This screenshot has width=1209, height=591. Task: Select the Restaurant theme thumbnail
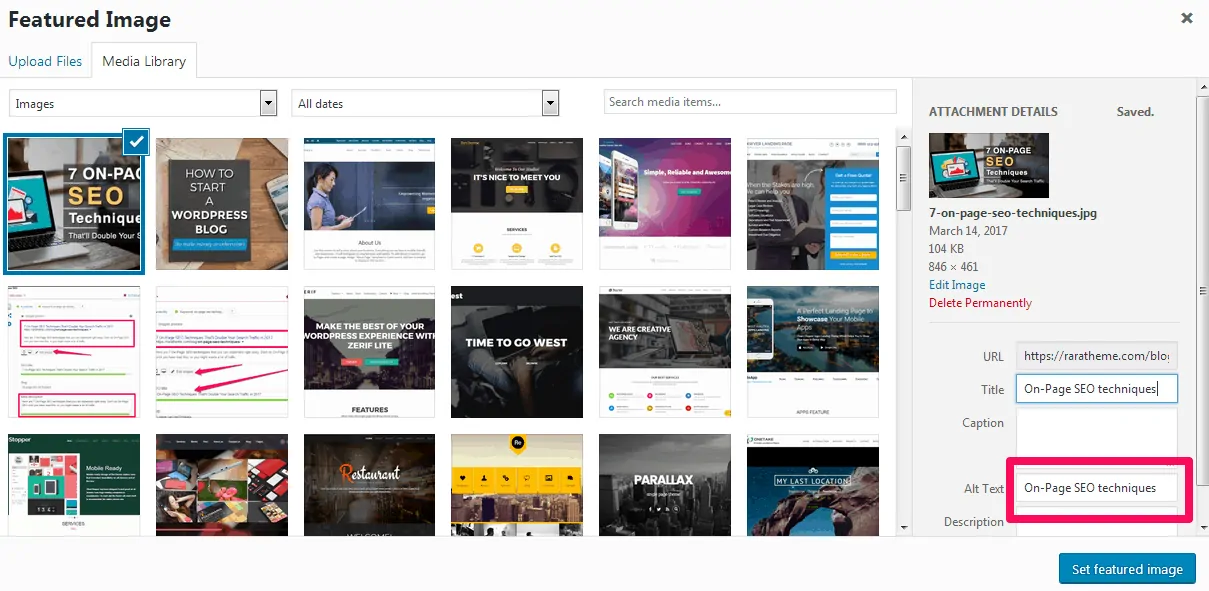pos(370,484)
